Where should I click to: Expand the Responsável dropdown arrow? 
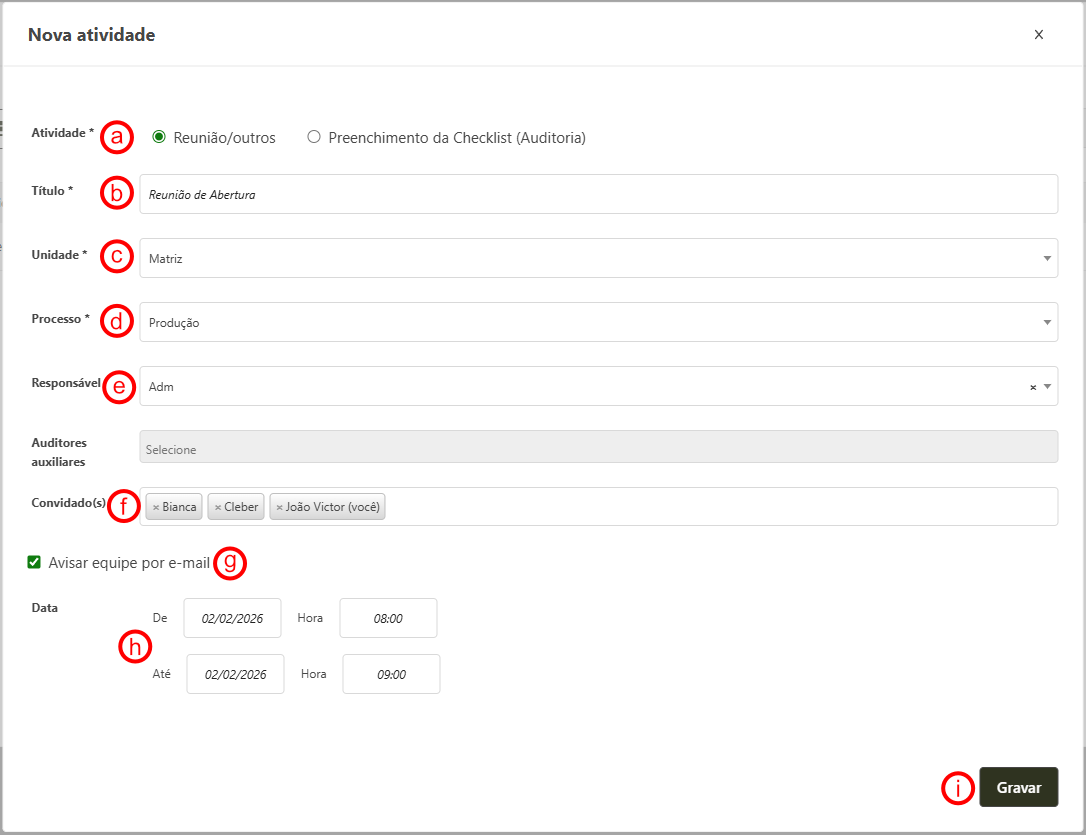[x=1047, y=386]
